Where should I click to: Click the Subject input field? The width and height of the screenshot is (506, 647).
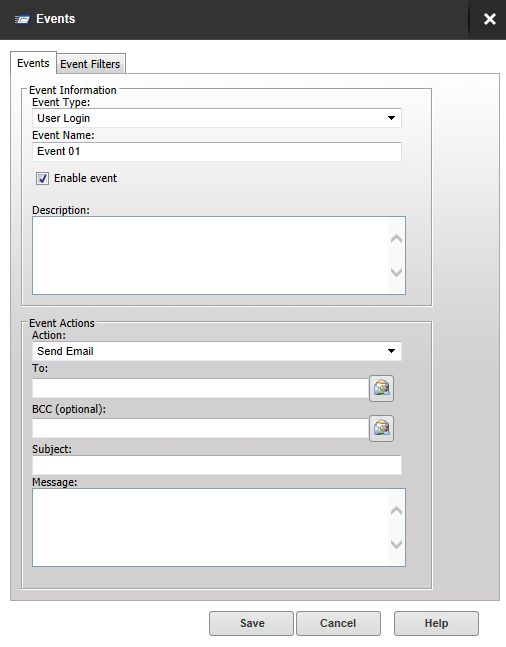coord(217,465)
